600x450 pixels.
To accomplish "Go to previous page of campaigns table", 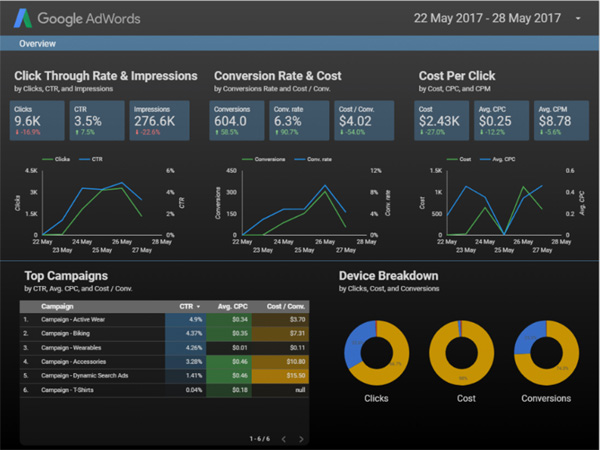I will pyautogui.click(x=284, y=439).
